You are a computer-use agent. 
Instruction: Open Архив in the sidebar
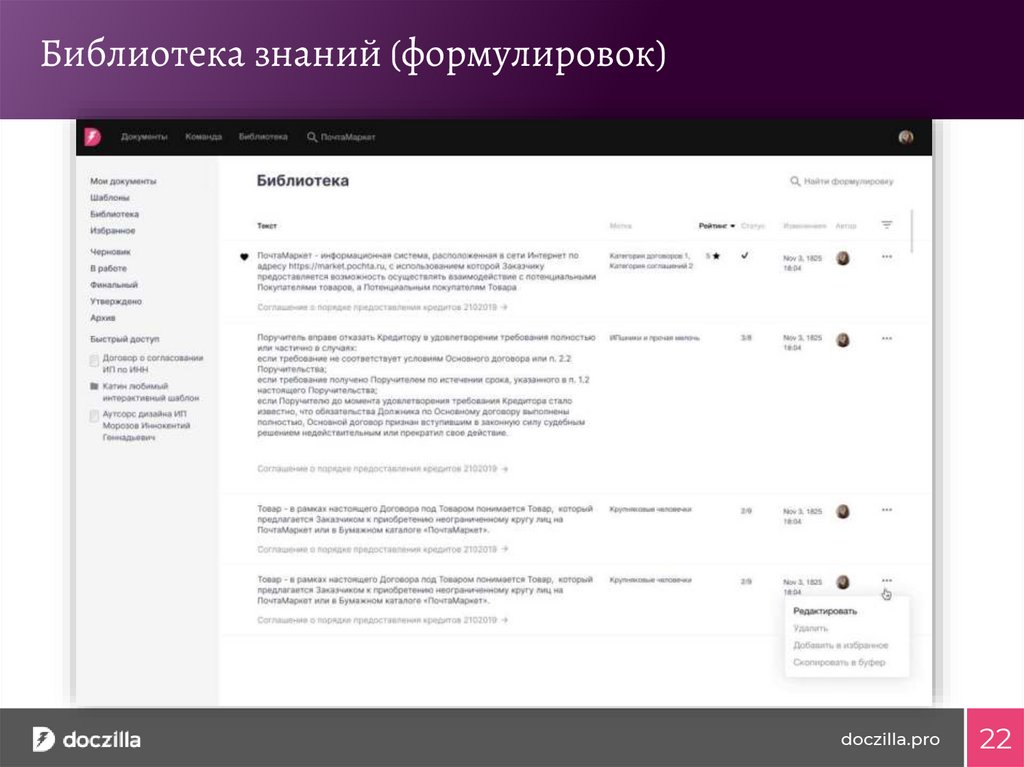tap(103, 318)
